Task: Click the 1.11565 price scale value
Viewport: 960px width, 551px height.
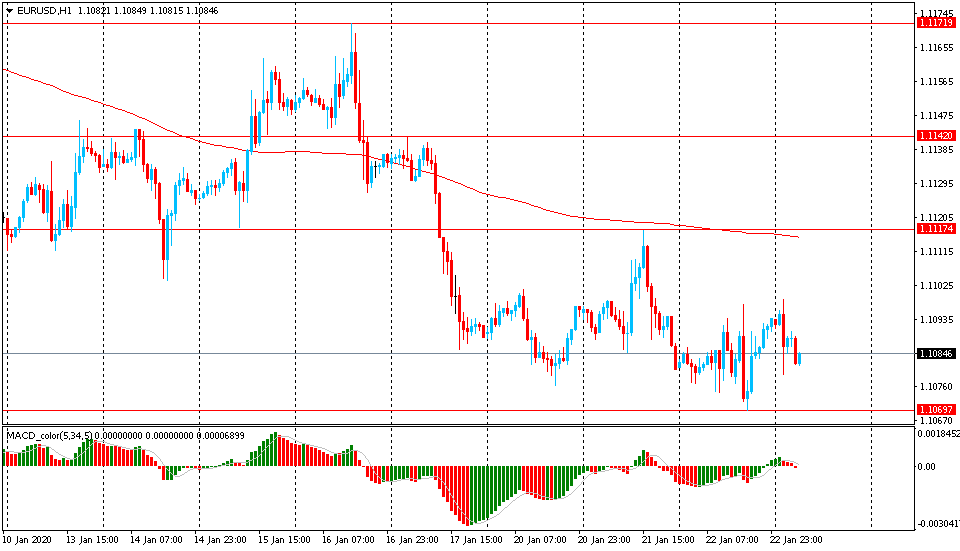Action: [x=937, y=81]
